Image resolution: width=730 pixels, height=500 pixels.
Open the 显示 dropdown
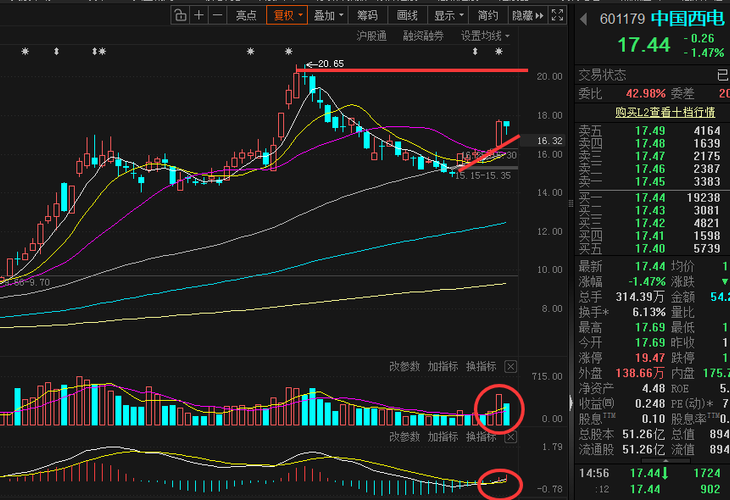pyautogui.click(x=449, y=15)
